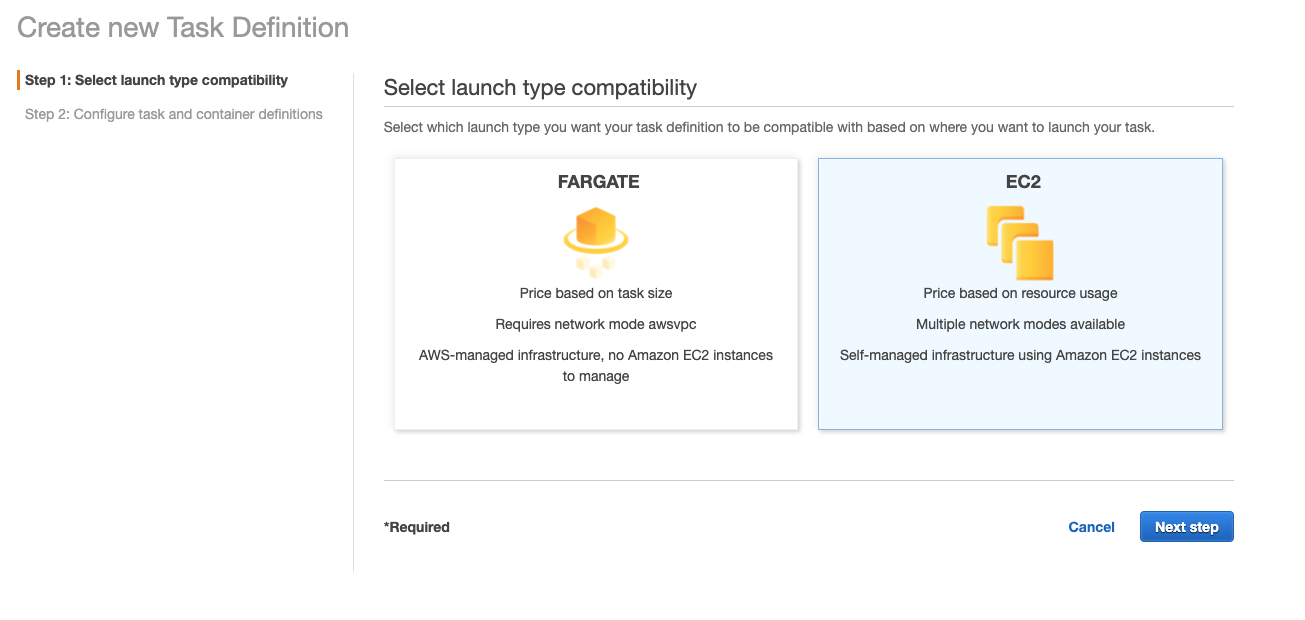Screen dimensions: 1305x620
Task: Click the launch type instruction sentence
Action: 769,128
